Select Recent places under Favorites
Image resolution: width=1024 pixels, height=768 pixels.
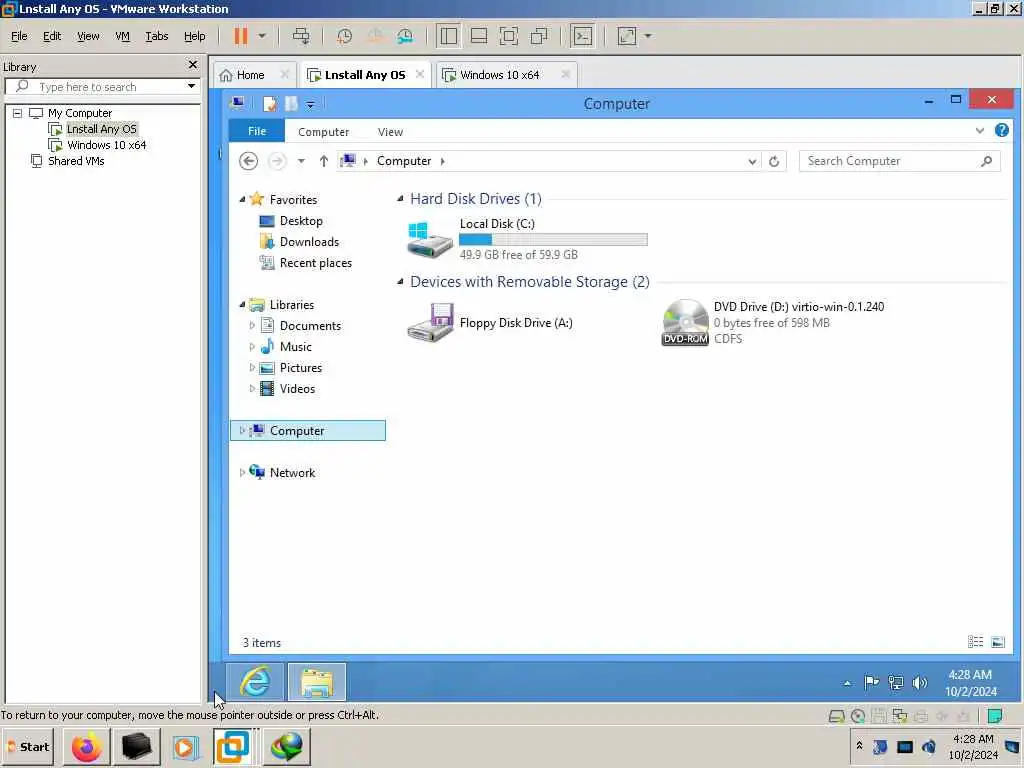(315, 263)
